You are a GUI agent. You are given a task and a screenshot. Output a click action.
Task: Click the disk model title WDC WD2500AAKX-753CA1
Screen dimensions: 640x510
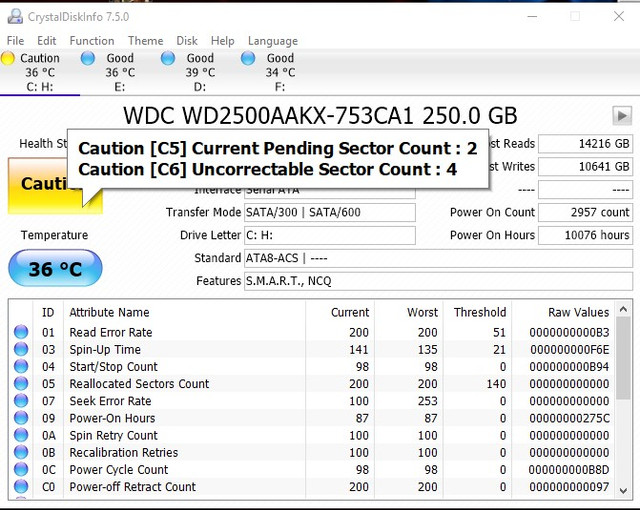269,116
